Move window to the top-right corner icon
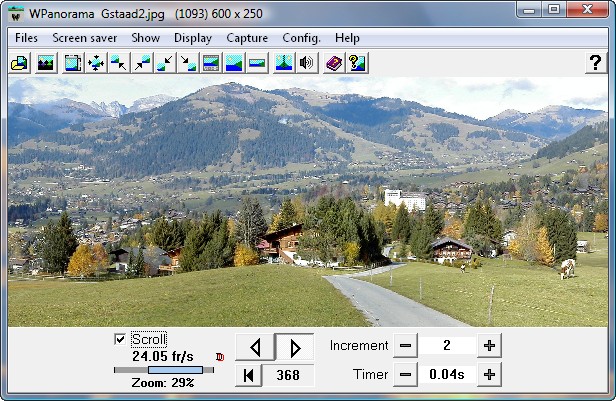Screen dimensions: 616x401 point(142,63)
